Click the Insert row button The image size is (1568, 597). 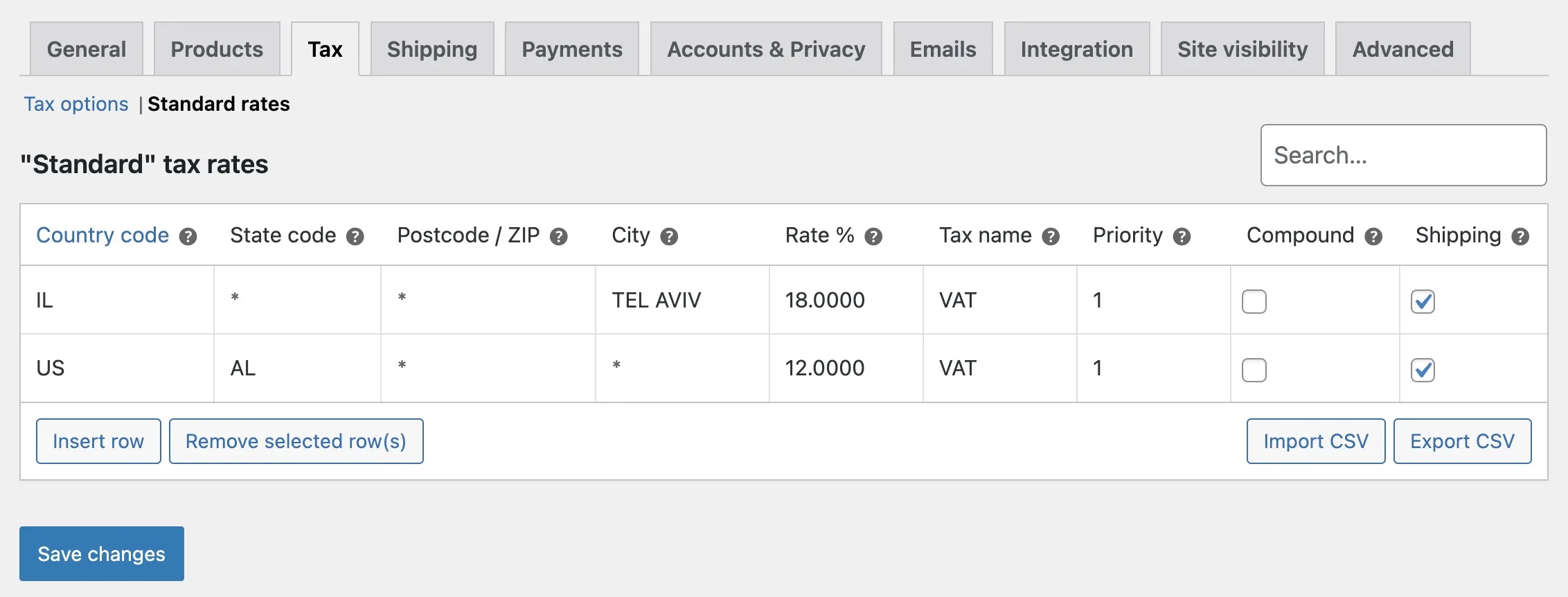point(98,441)
